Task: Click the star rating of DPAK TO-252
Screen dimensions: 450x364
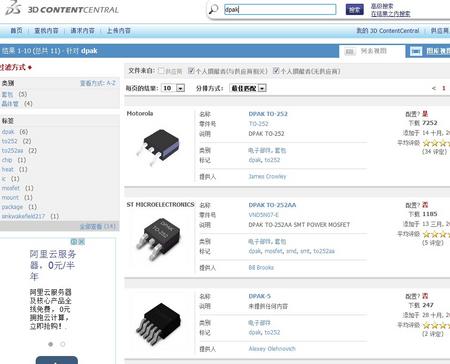Action: coord(436,143)
